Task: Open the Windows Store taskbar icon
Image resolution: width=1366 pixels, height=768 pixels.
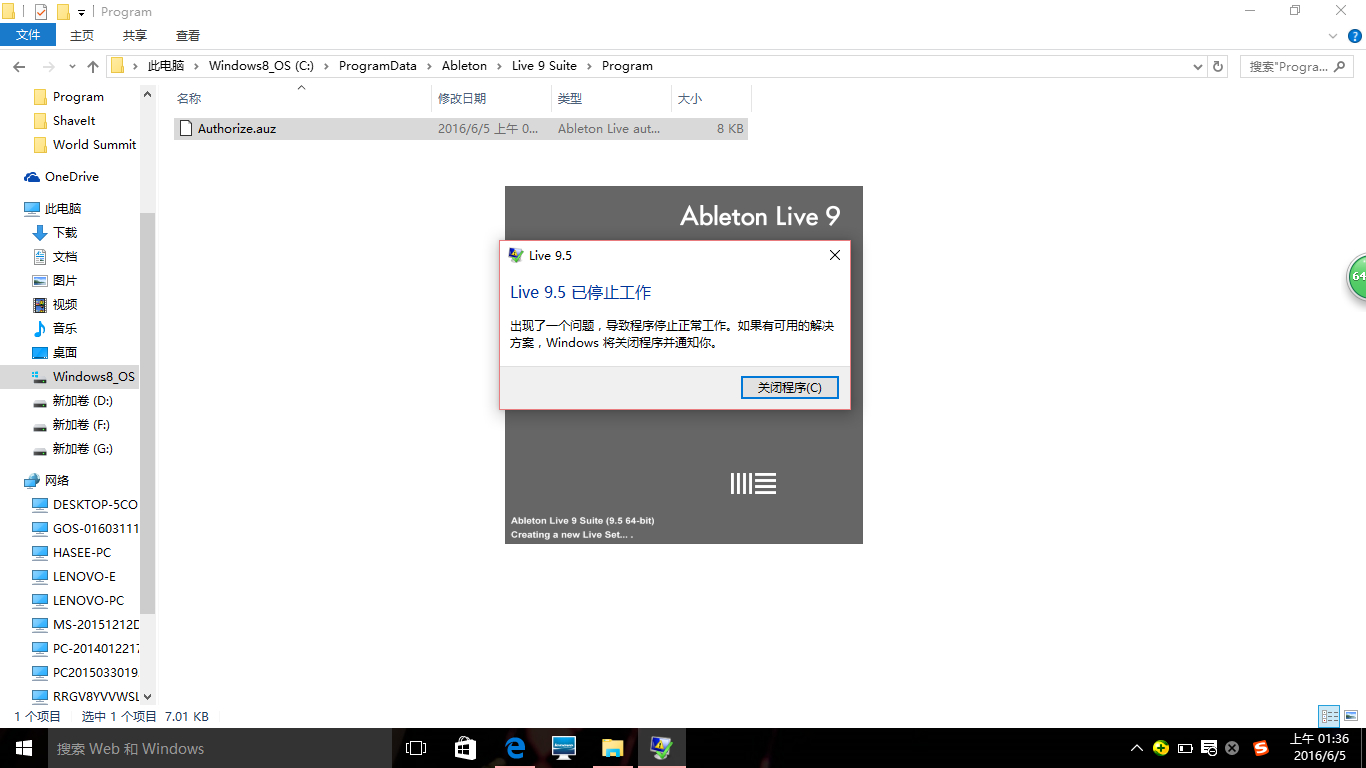Action: 466,748
